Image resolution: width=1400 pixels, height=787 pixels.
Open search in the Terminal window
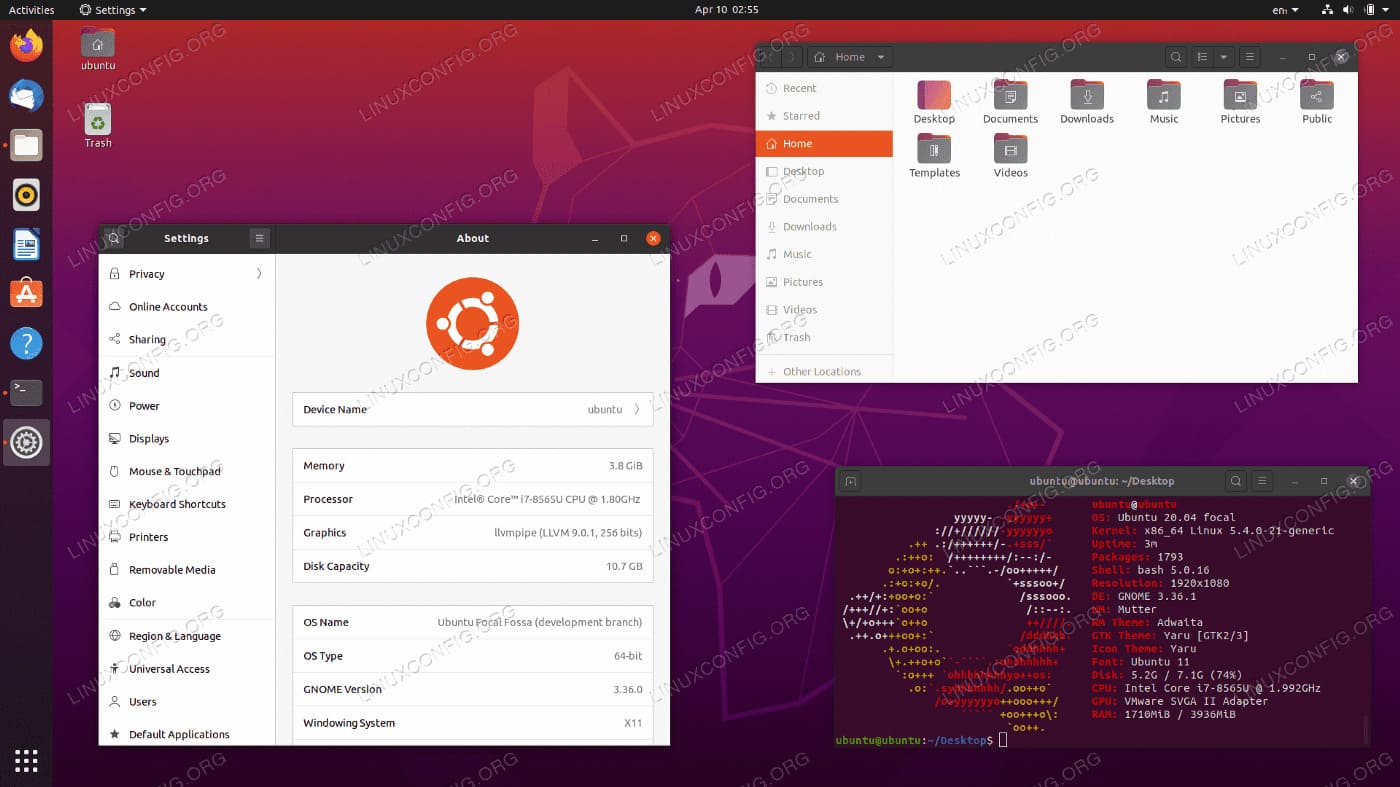tap(1235, 481)
